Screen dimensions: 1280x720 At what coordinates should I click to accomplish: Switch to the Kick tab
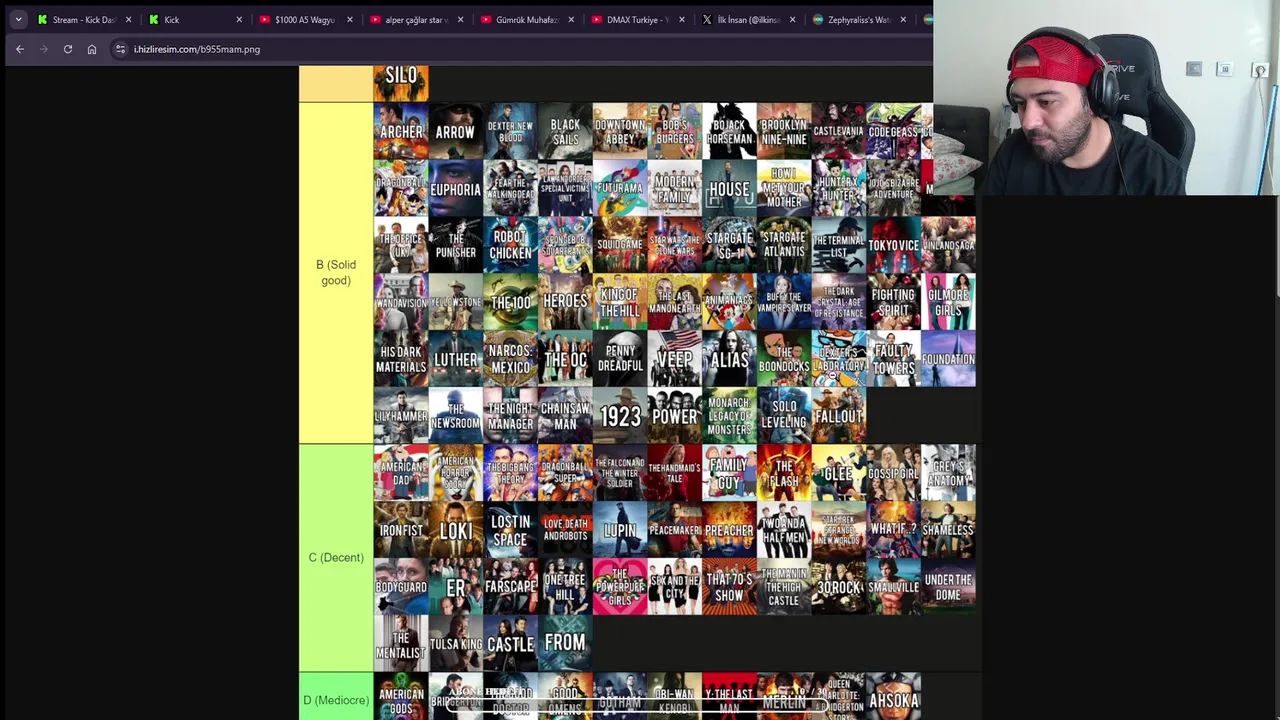[194, 19]
